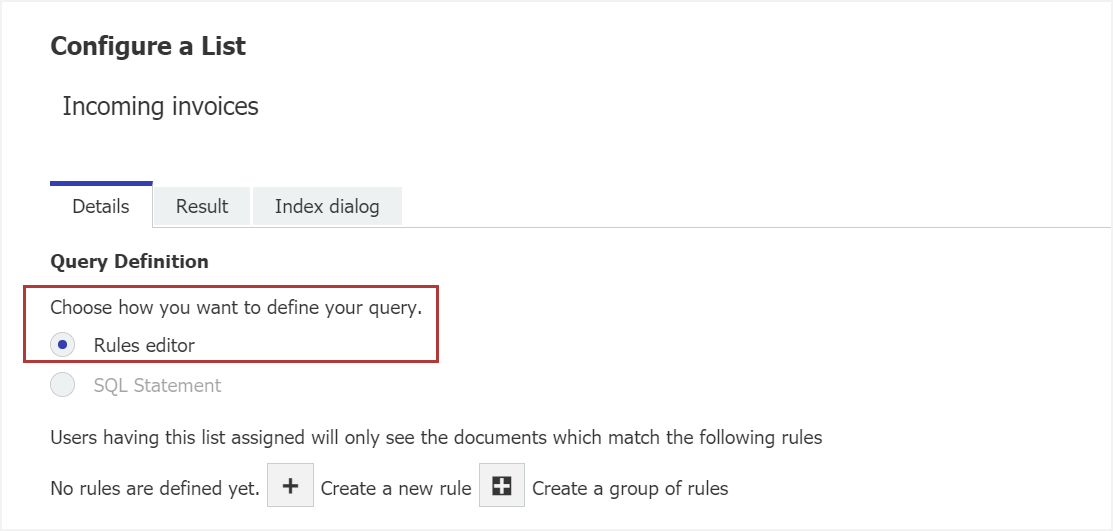
Task: Click the word "Result" in the tab strip
Action: [202, 206]
